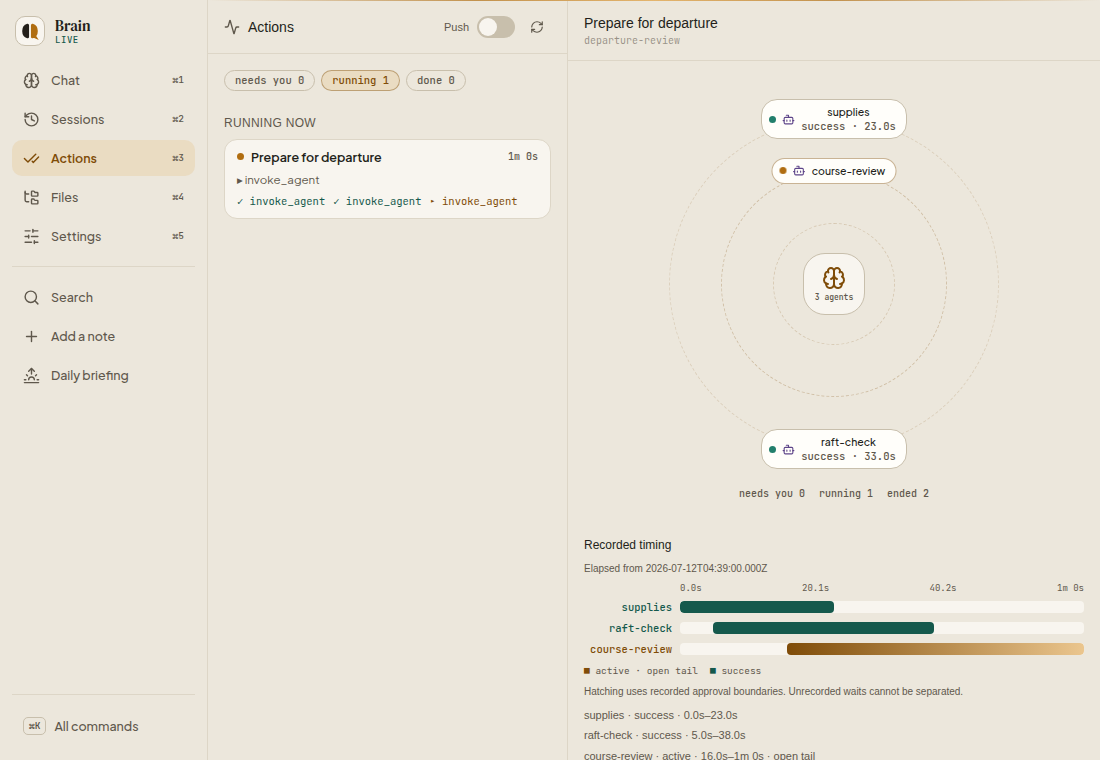Click the activity pulse icon beside Actions title
This screenshot has height=760, width=1100.
(x=232, y=27)
